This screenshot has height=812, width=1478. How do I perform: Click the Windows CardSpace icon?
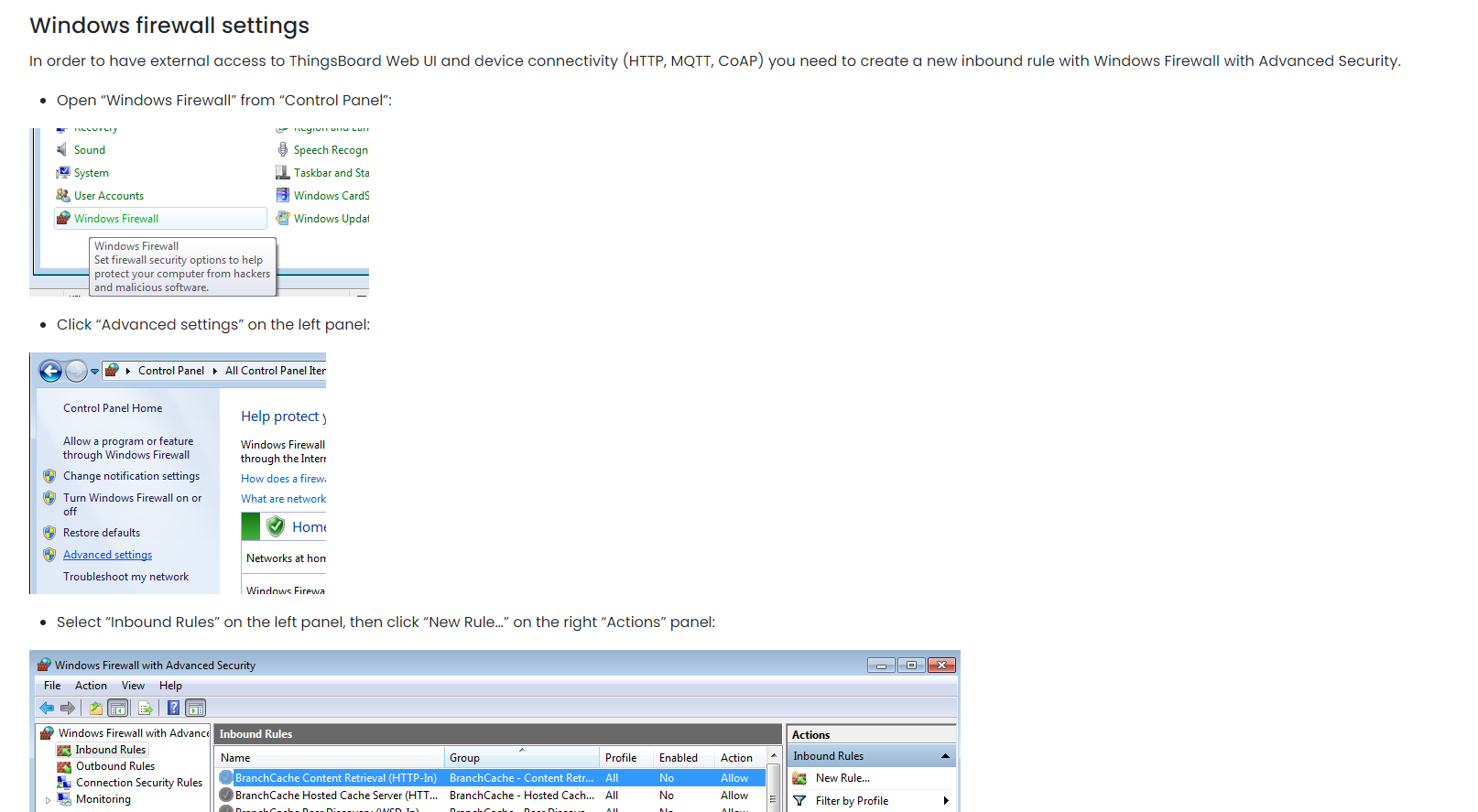283,195
